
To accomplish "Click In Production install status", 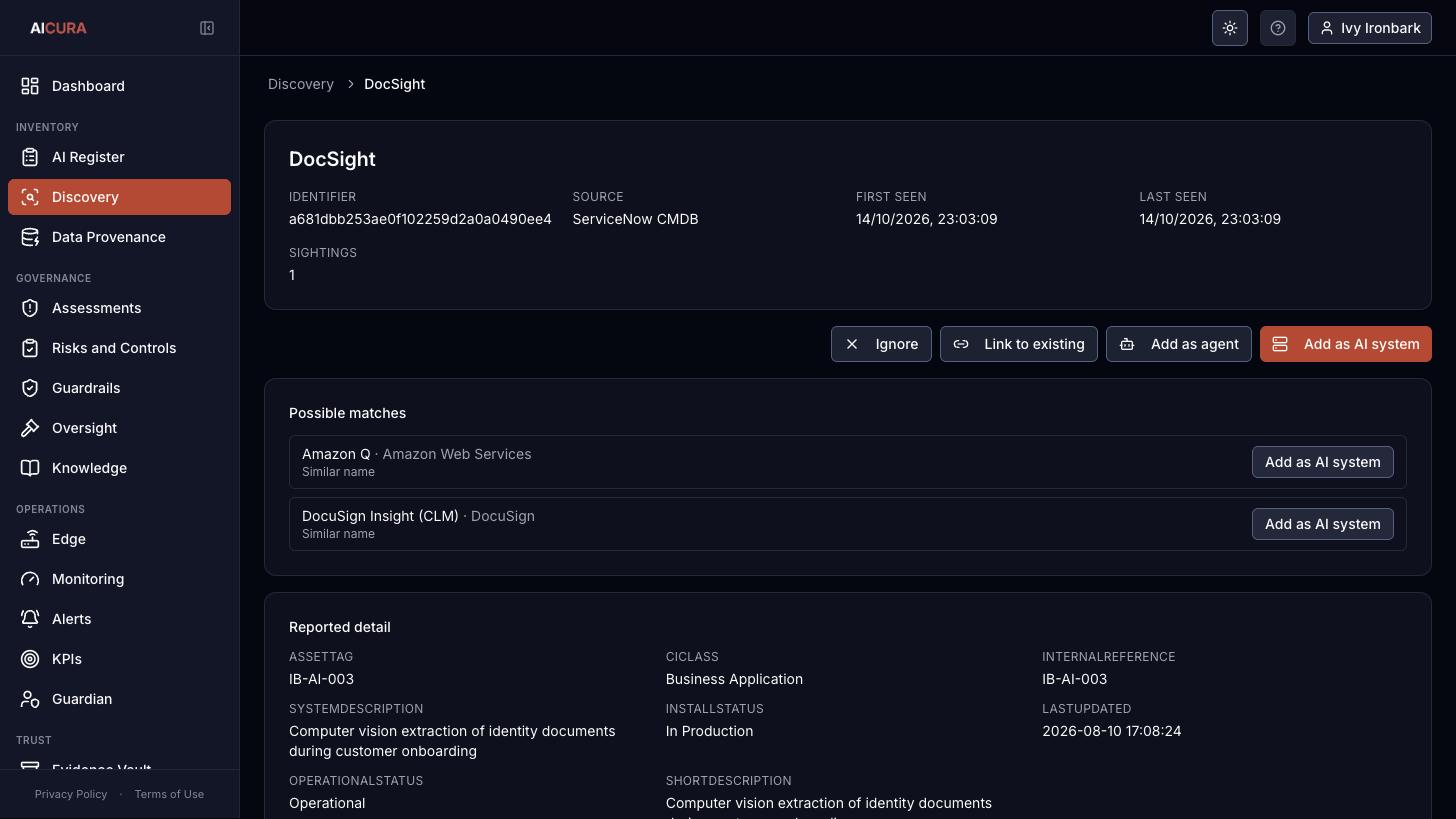I will [709, 731].
